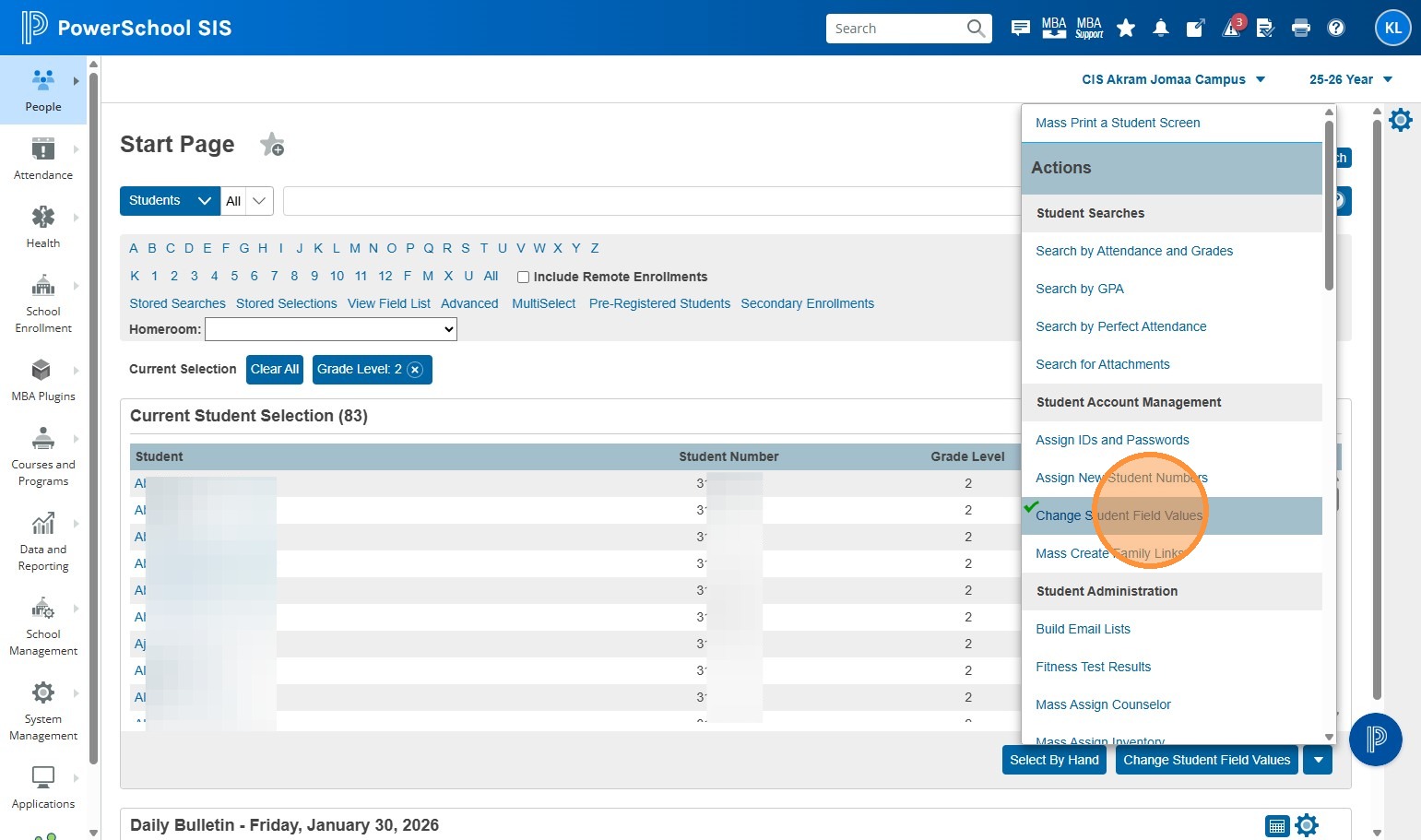Open the help question mark icon
1421x840 pixels.
[x=1335, y=29]
